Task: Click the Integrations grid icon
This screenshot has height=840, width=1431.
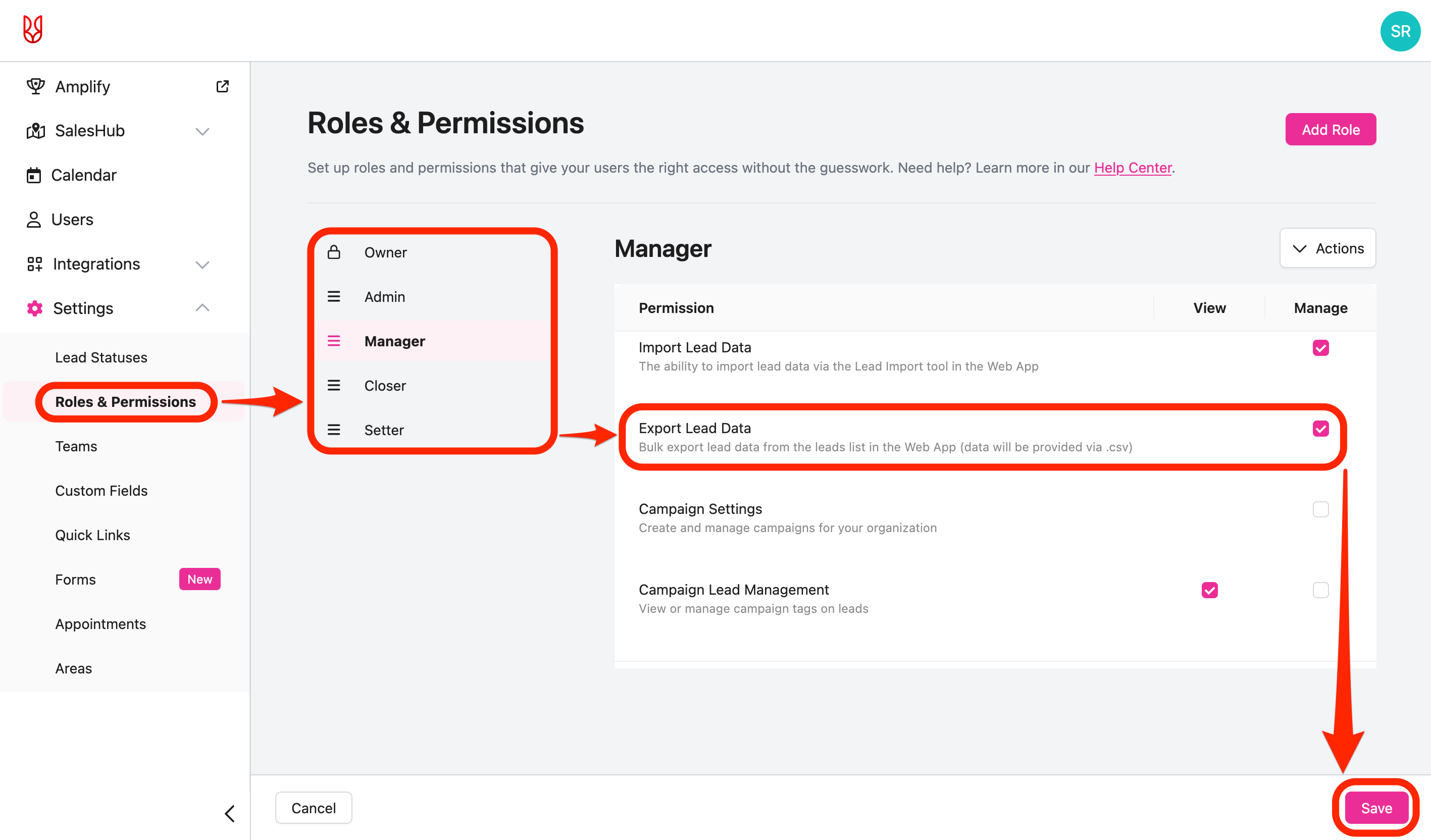Action: (35, 264)
